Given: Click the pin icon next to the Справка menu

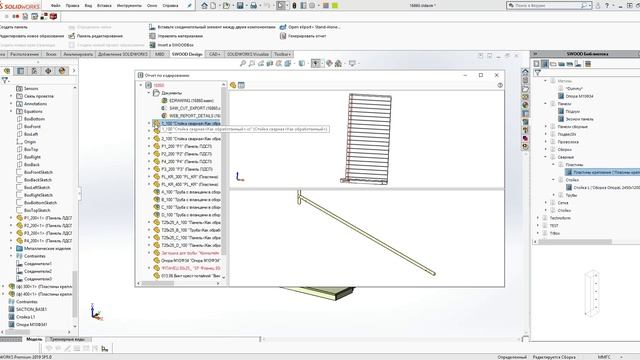Looking at the screenshot, I should tap(189, 6).
